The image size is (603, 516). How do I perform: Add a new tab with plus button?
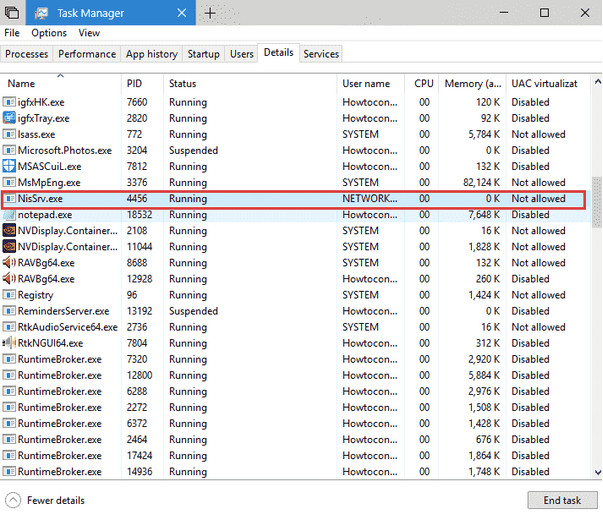point(210,13)
